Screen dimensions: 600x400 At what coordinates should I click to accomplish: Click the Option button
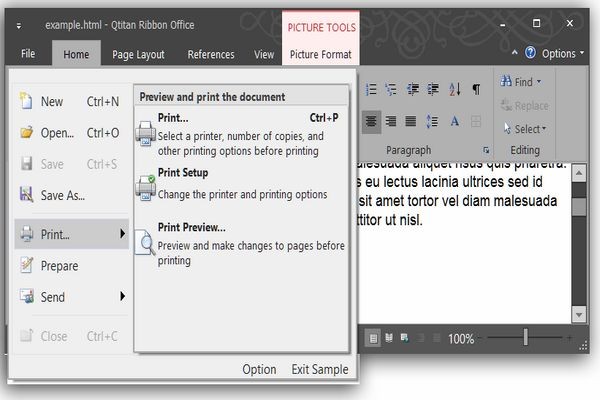259,369
